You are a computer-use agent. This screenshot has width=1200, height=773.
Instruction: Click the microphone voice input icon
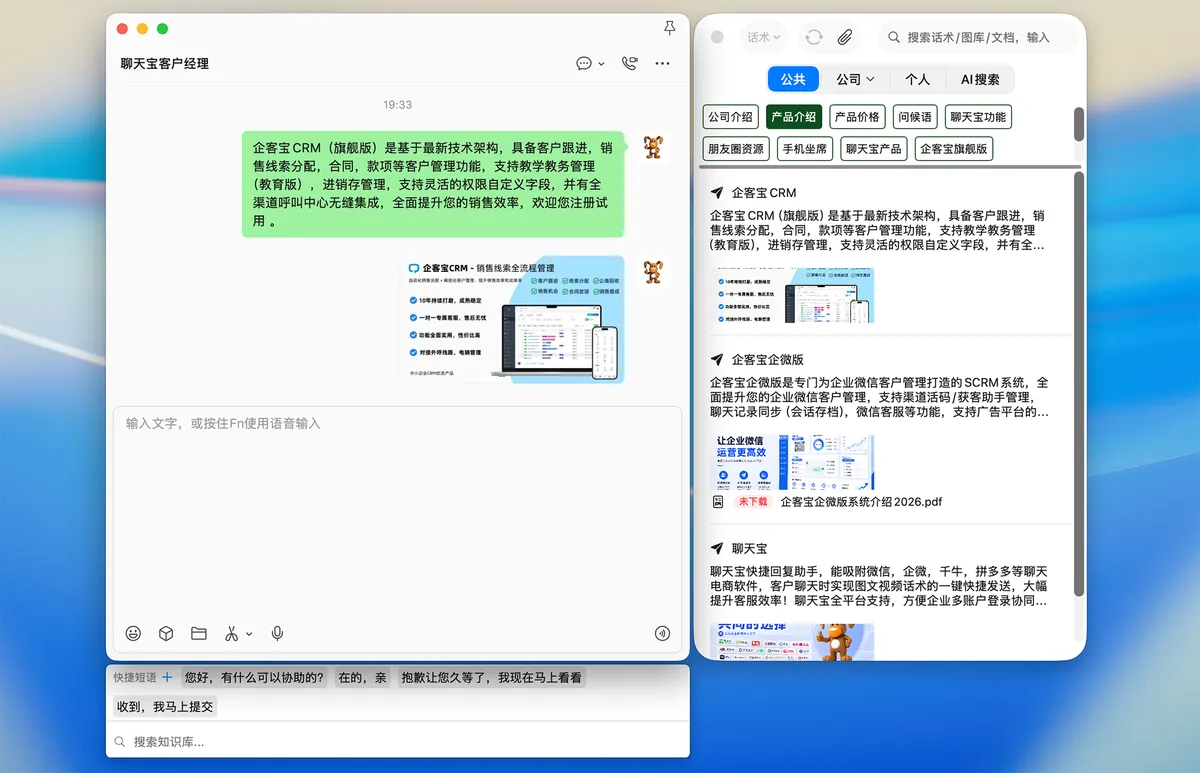click(x=277, y=633)
